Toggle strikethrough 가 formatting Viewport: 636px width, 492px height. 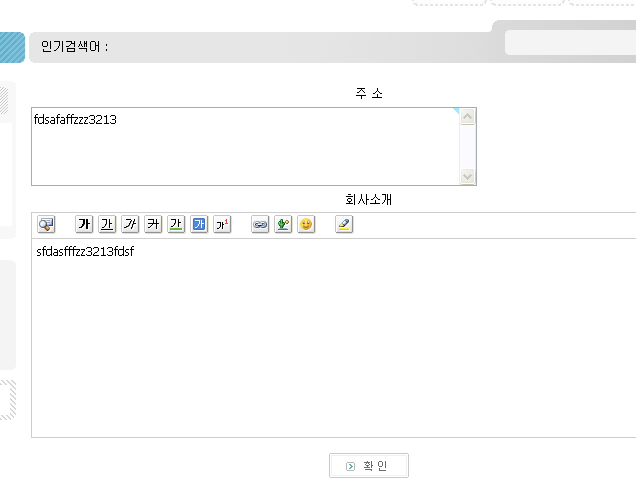click(x=153, y=224)
